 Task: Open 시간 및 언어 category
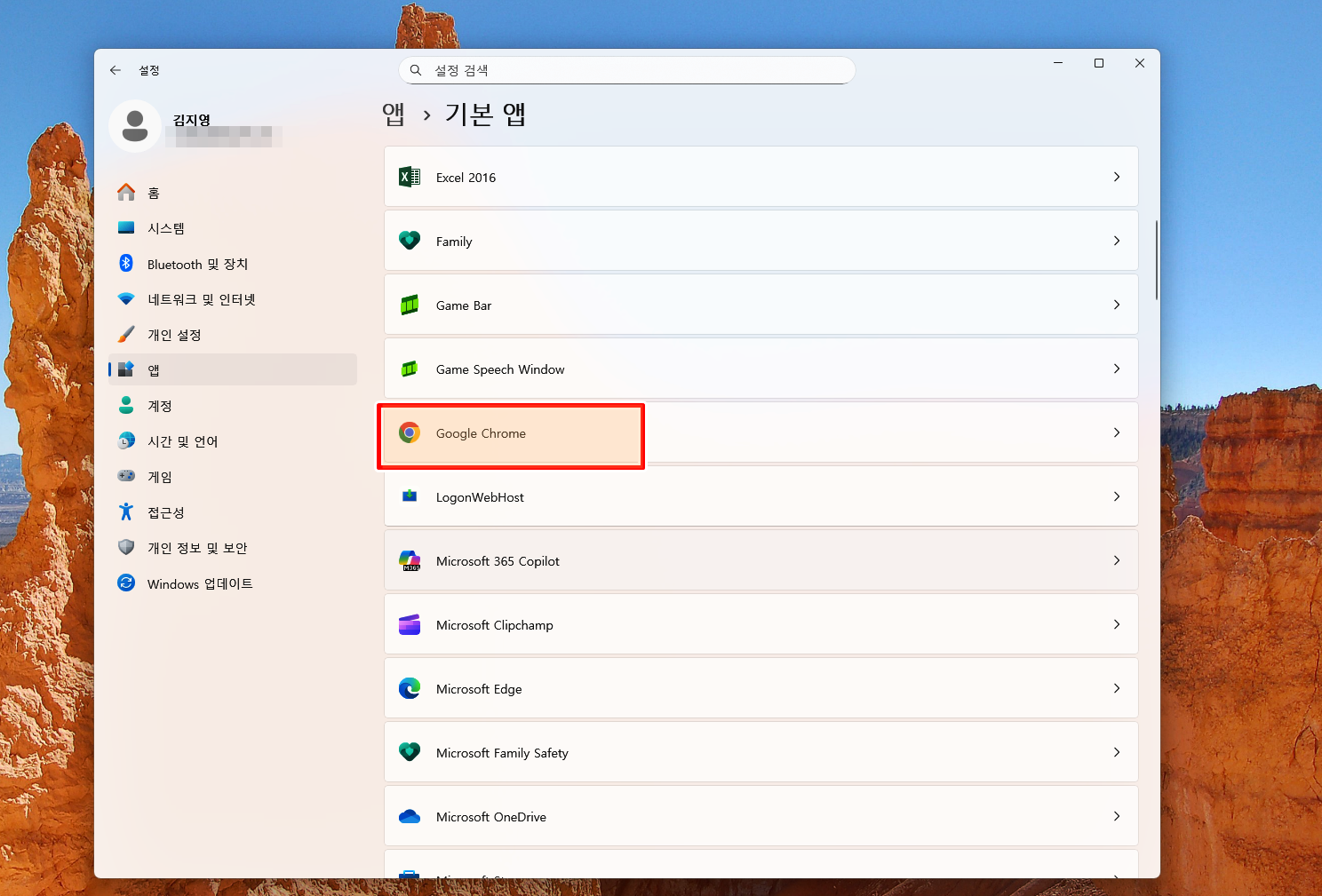point(233,441)
